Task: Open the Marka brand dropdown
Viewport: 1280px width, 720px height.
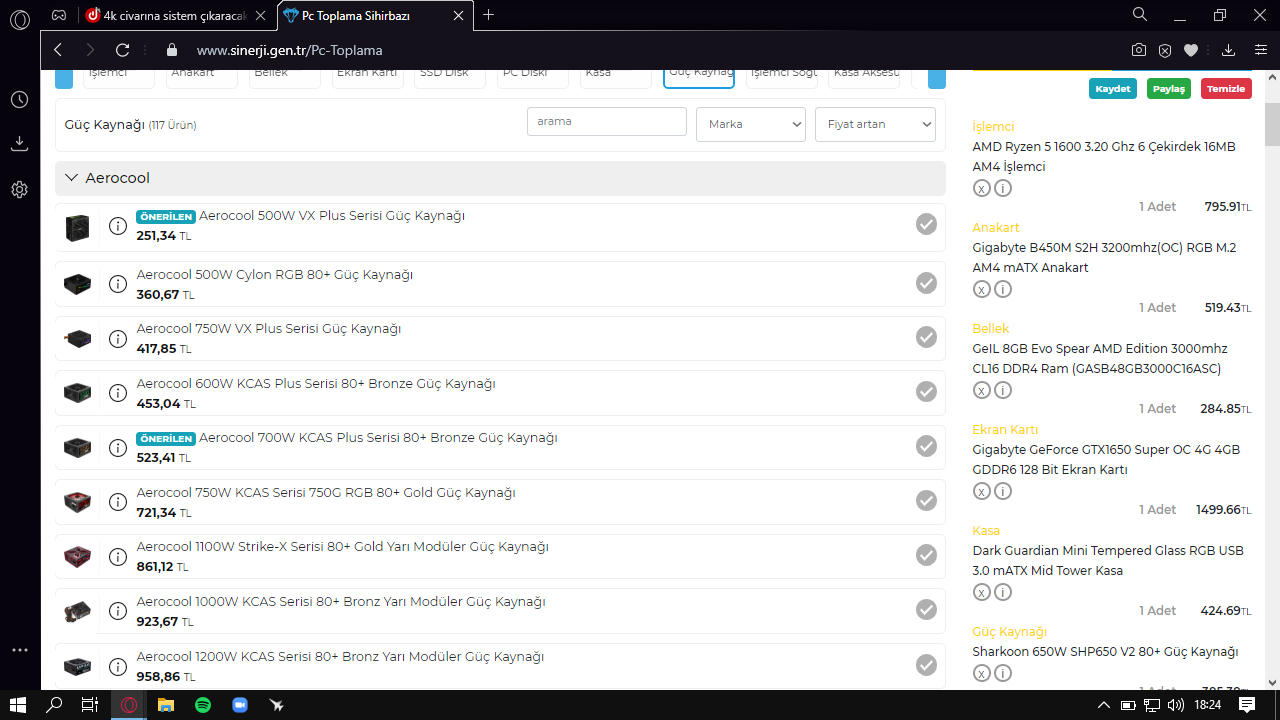Action: click(751, 124)
